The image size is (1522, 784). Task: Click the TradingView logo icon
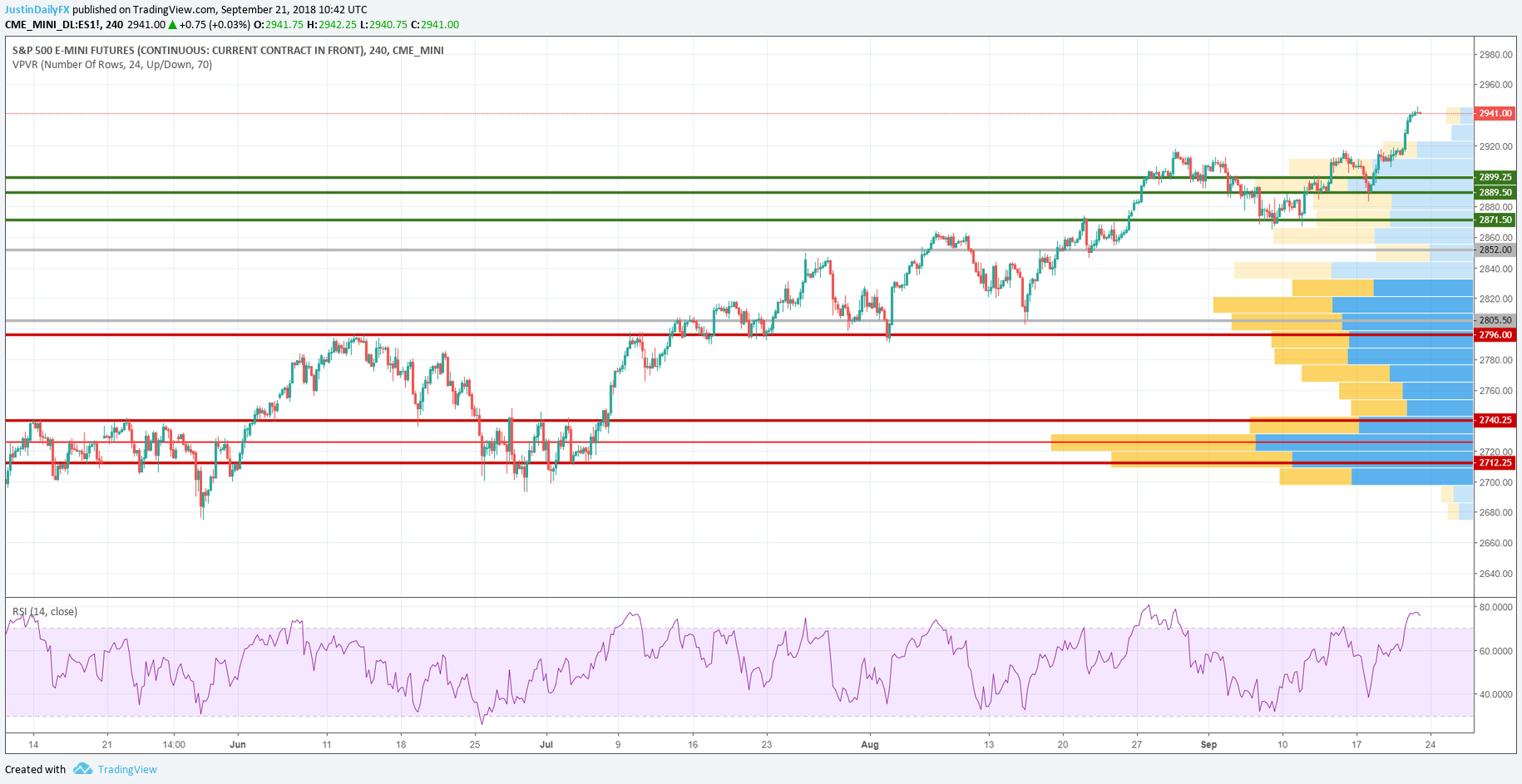pyautogui.click(x=82, y=769)
